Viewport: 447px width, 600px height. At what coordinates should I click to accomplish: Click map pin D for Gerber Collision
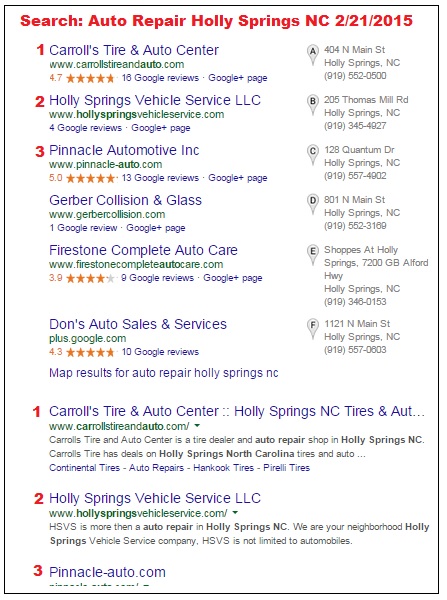tap(313, 205)
